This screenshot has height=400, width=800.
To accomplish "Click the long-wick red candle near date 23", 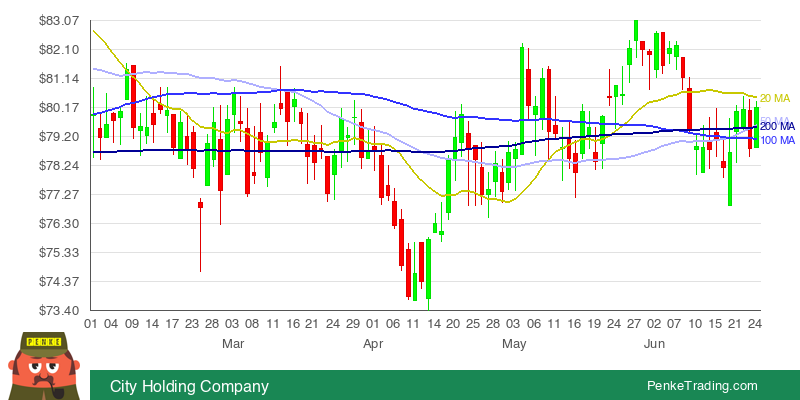I will (201, 235).
